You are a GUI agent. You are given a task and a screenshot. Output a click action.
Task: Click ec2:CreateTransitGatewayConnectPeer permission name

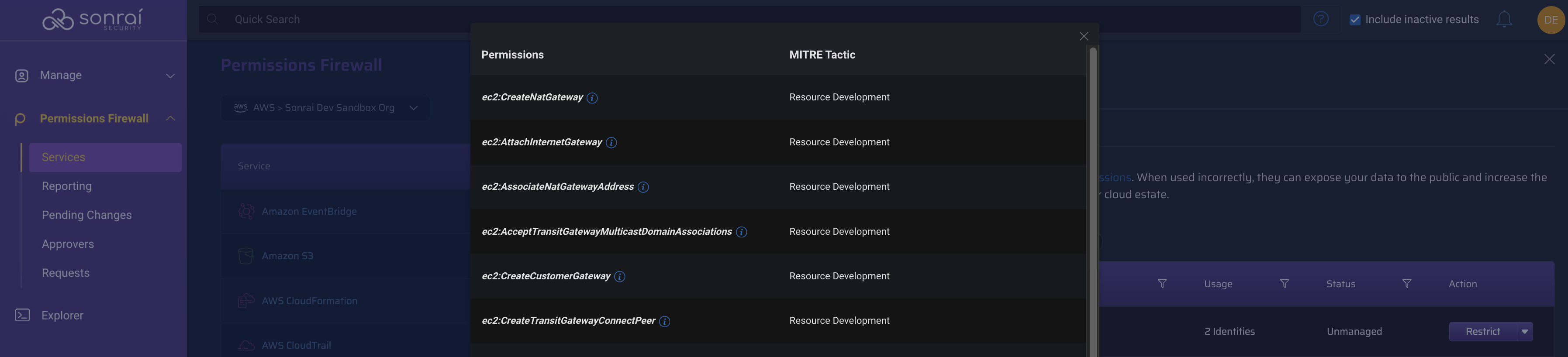[x=569, y=320]
